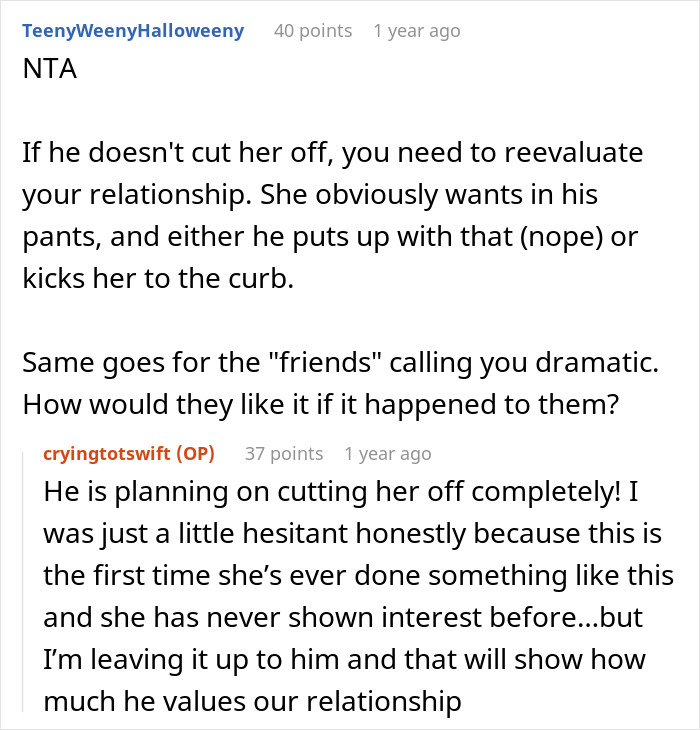
Task: Click the 40 points score
Action: click(313, 31)
